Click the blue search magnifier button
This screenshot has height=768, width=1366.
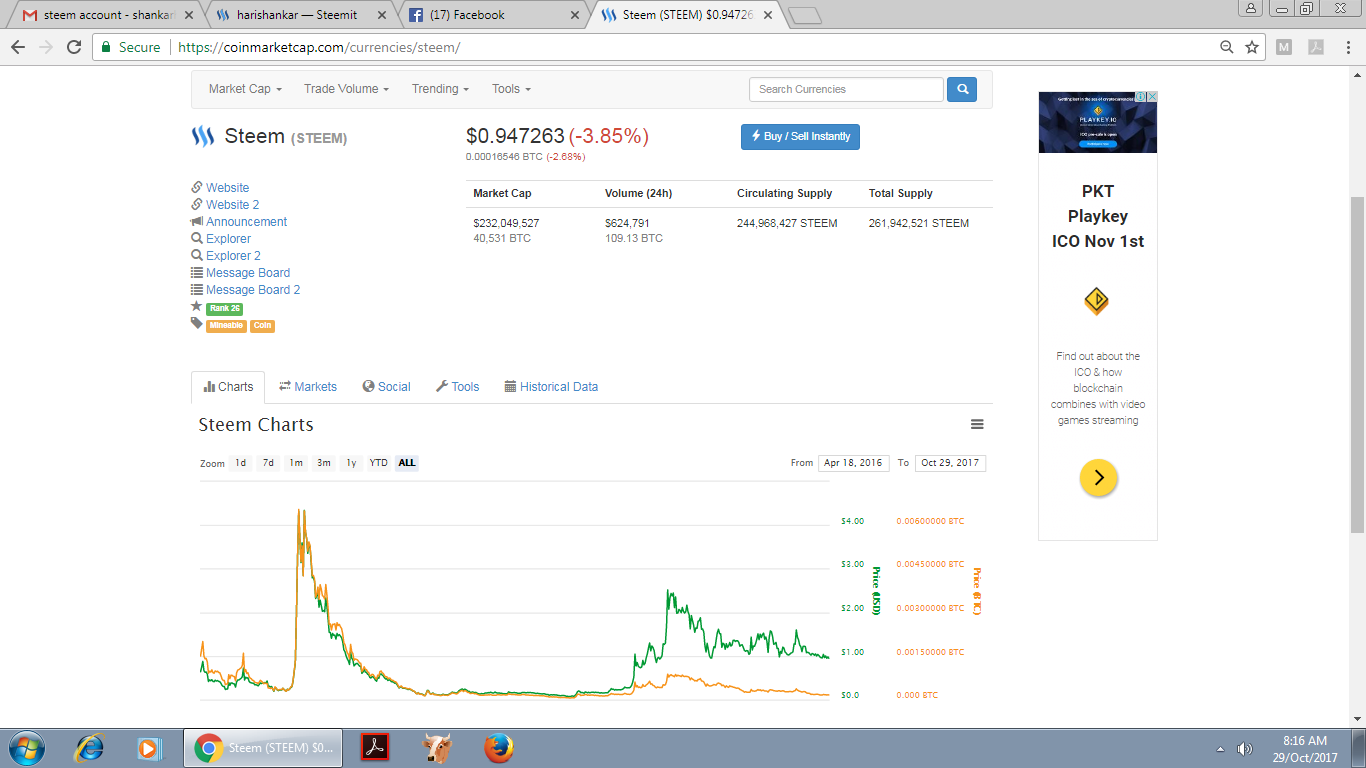point(962,89)
